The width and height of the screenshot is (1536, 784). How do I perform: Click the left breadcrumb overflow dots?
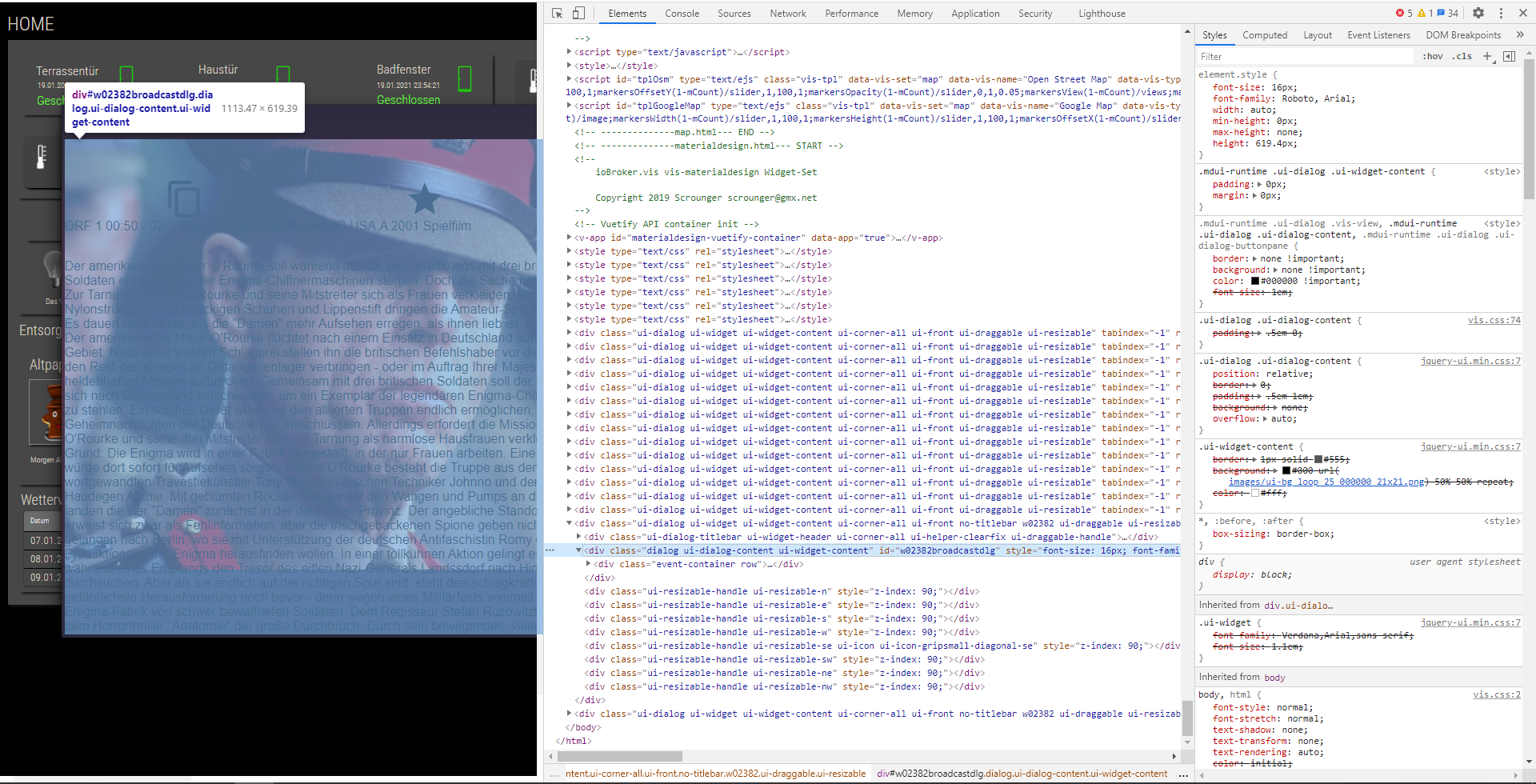[554, 774]
